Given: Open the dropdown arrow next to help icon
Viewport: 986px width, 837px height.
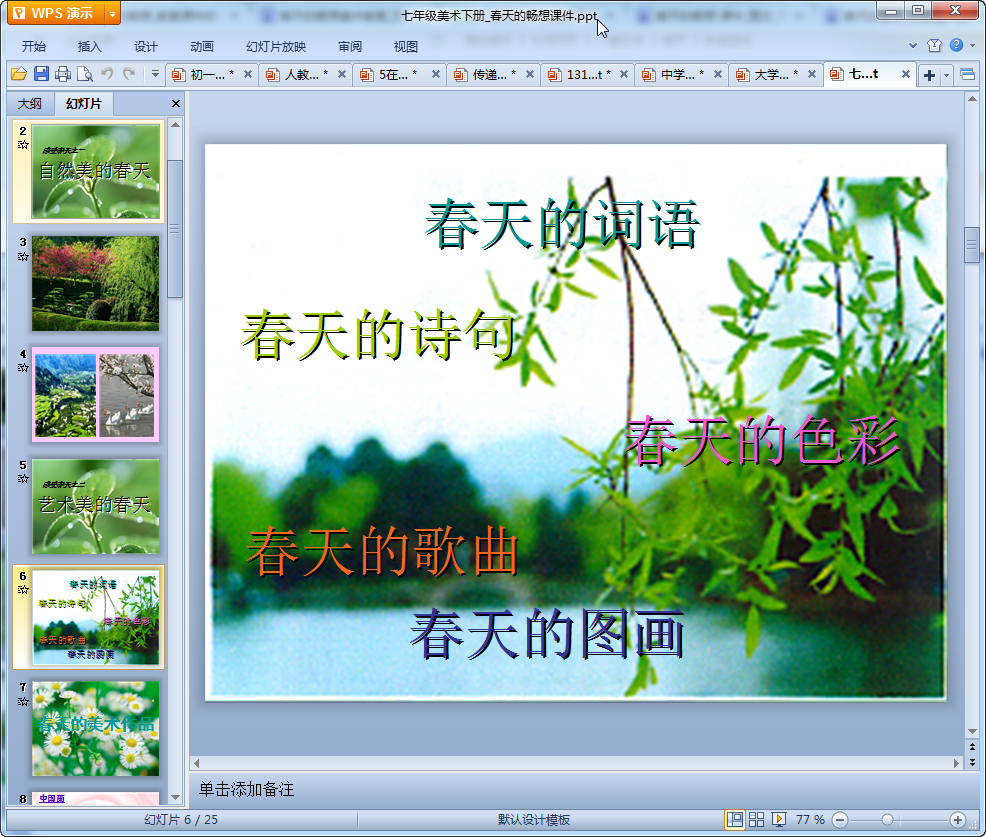Looking at the screenshot, I should pos(972,45).
